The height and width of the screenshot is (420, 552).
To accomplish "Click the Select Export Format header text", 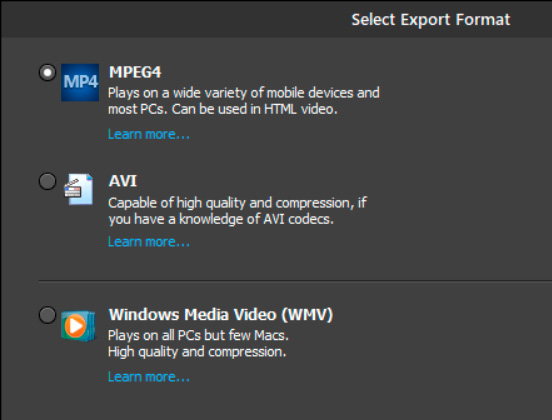I will 431,19.
